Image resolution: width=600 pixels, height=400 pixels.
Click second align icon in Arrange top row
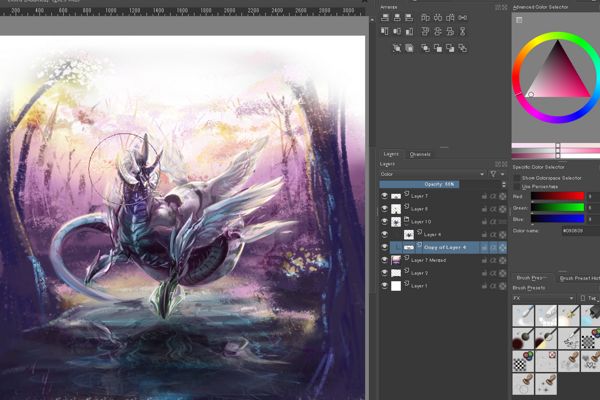click(397, 18)
